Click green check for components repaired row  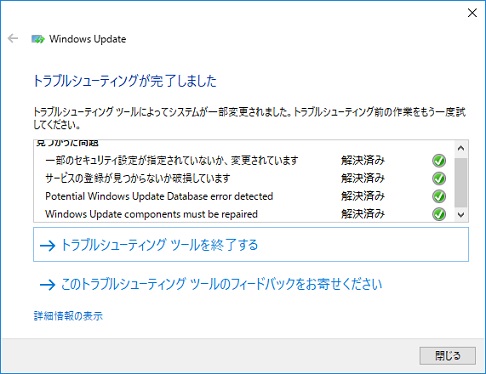tap(439, 214)
